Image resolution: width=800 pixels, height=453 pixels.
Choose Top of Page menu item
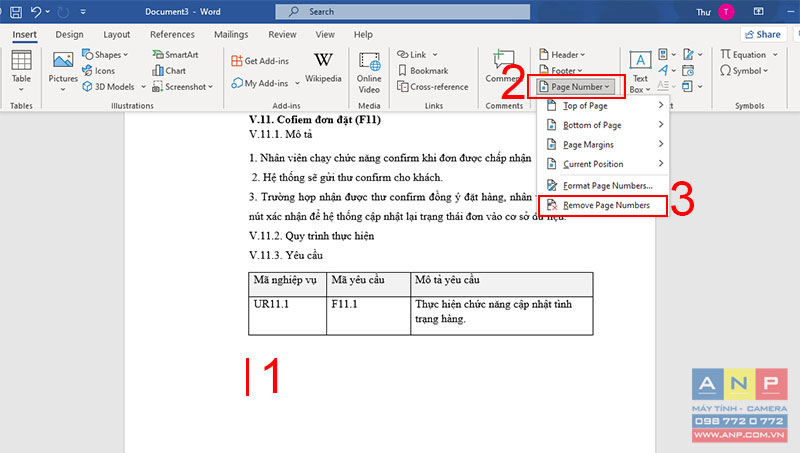click(x=604, y=105)
